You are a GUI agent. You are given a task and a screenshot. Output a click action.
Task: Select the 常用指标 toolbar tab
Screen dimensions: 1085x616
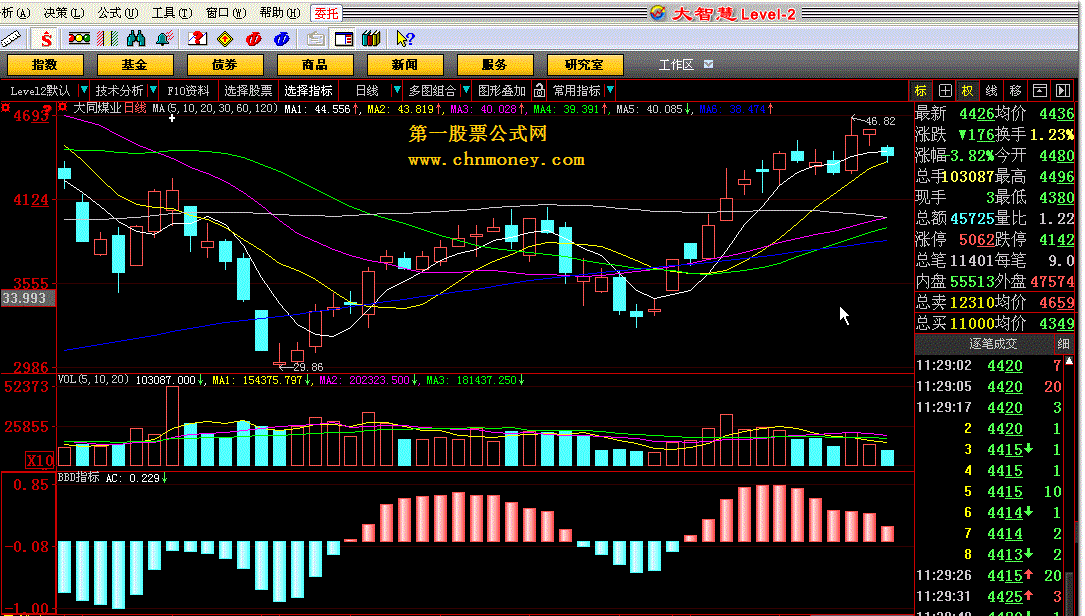click(x=576, y=91)
